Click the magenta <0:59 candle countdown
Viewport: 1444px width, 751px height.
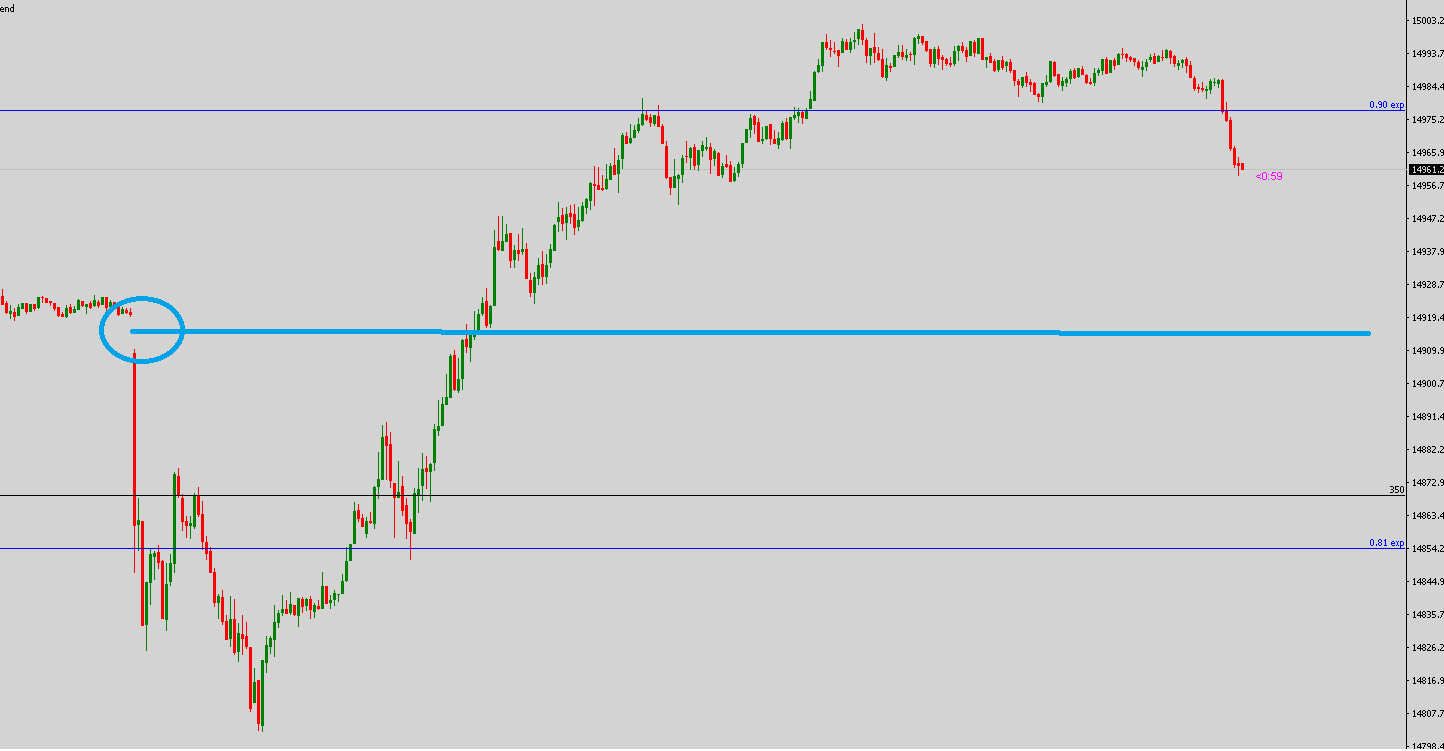pyautogui.click(x=1269, y=176)
